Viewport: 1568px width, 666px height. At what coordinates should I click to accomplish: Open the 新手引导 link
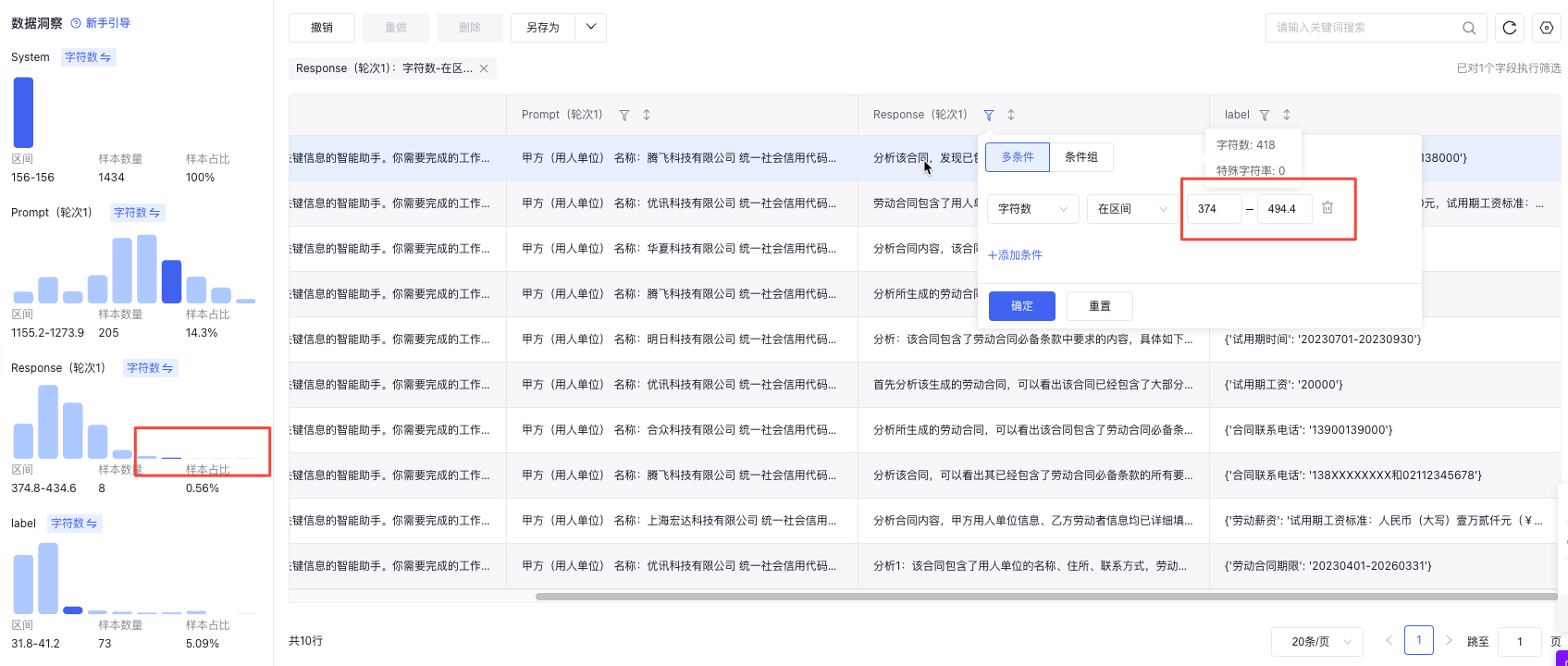108,23
